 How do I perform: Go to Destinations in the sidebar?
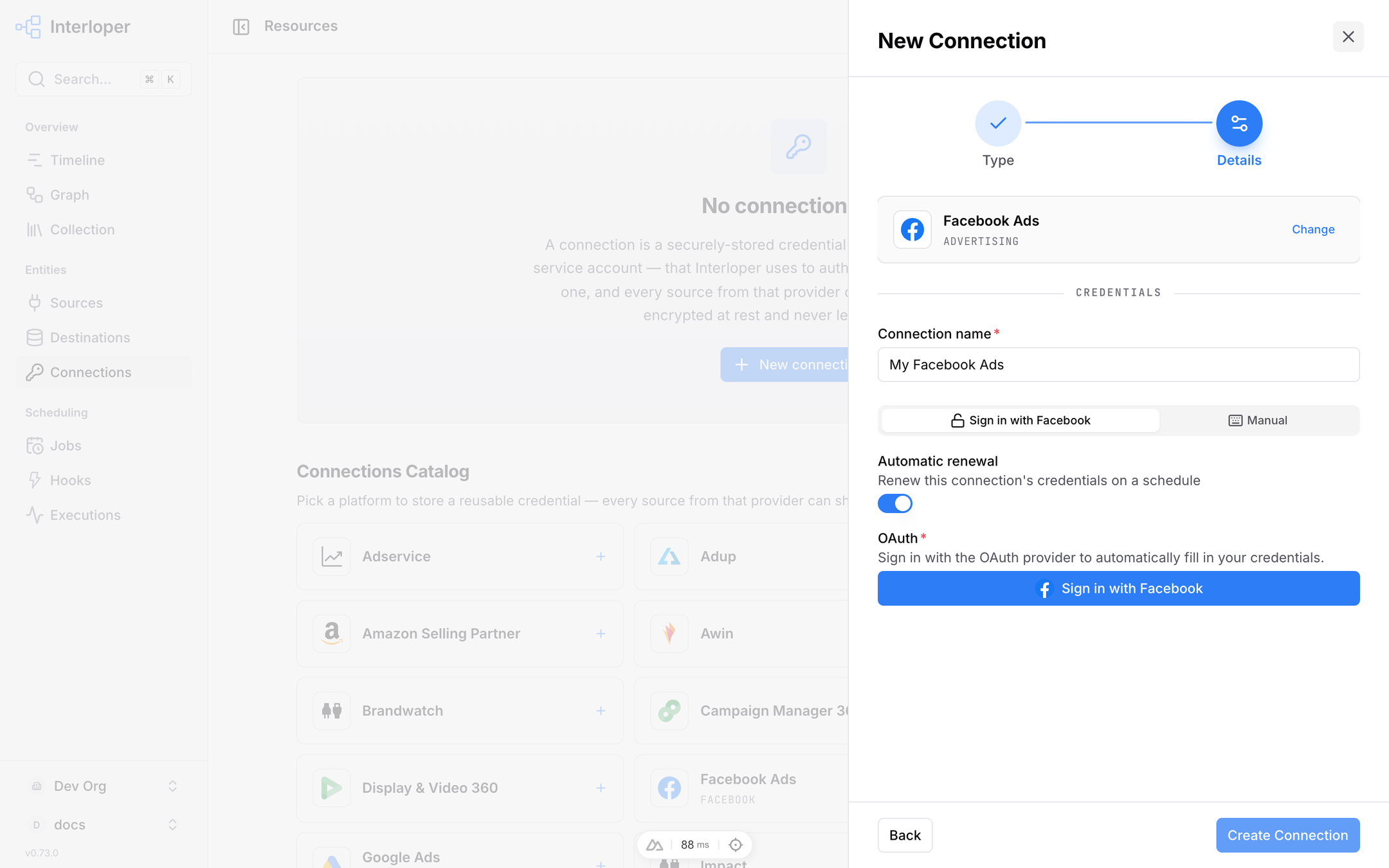[104, 338]
